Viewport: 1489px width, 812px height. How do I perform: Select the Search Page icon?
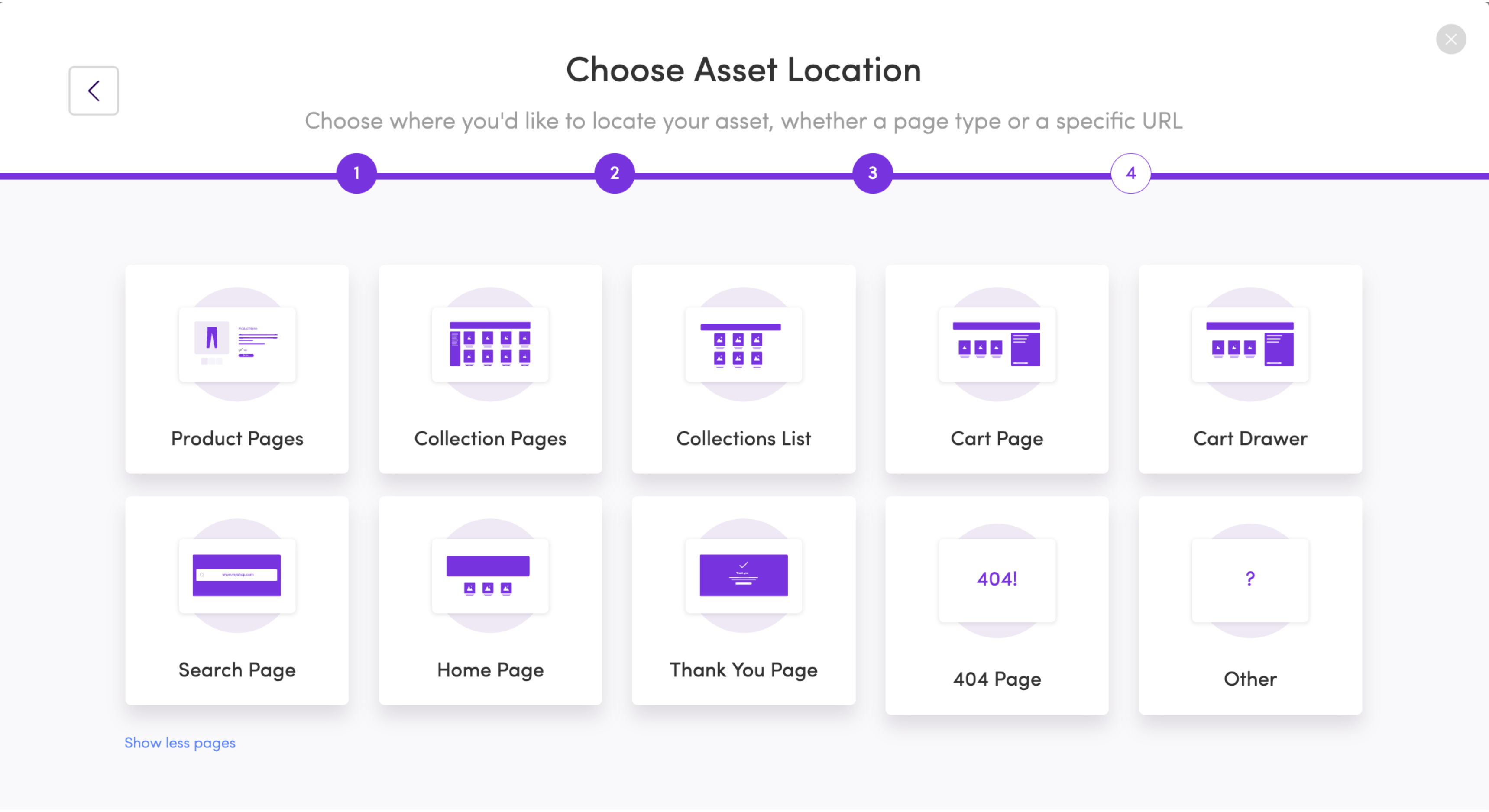[x=237, y=576]
